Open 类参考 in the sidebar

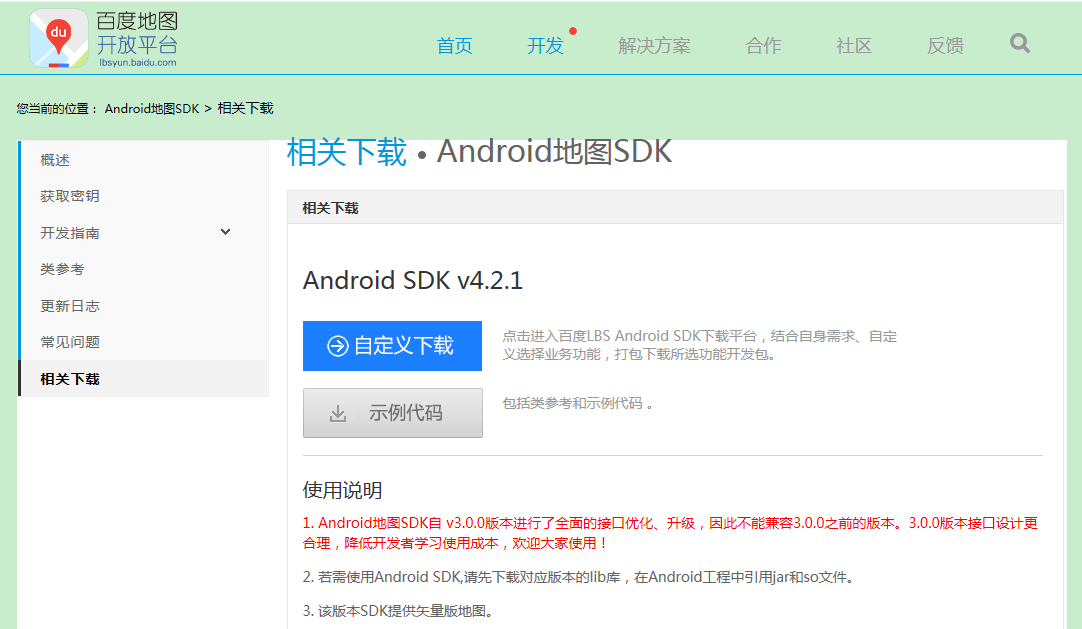click(x=62, y=269)
